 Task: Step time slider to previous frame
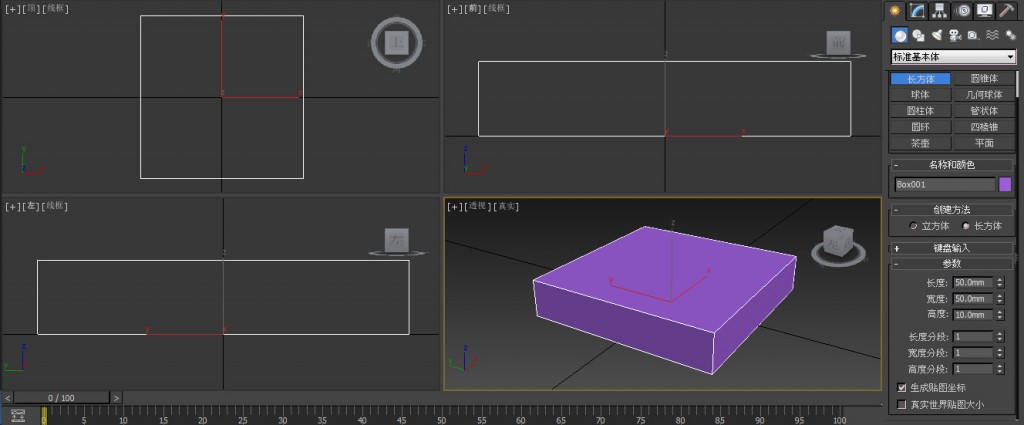tap(7, 398)
